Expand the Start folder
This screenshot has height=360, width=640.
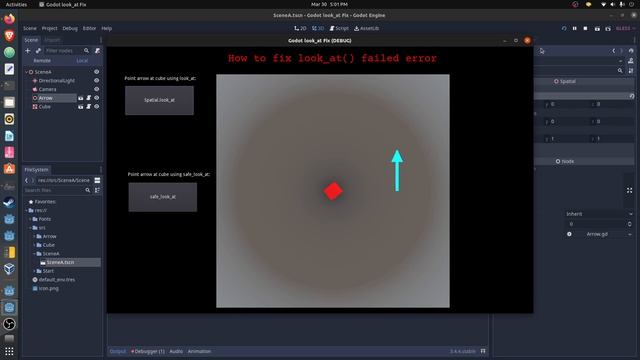tap(34, 271)
